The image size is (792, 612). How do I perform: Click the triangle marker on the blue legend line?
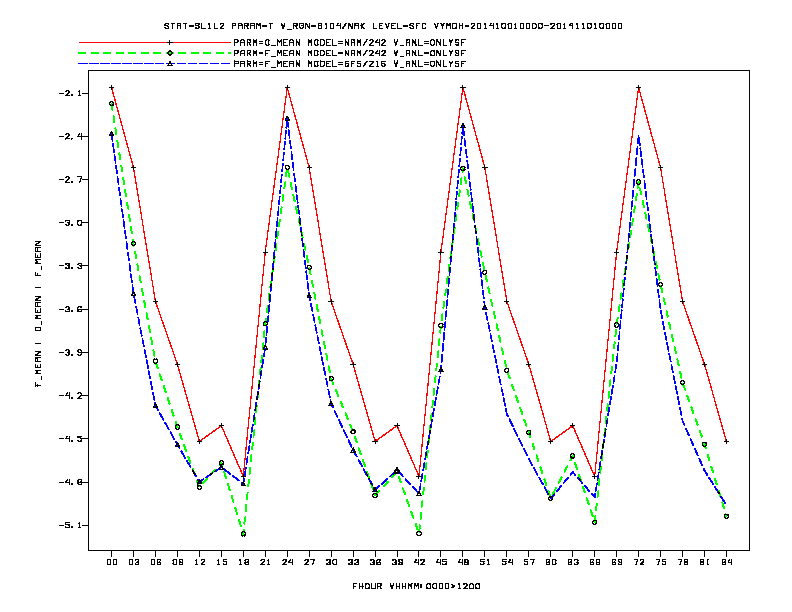[170, 64]
